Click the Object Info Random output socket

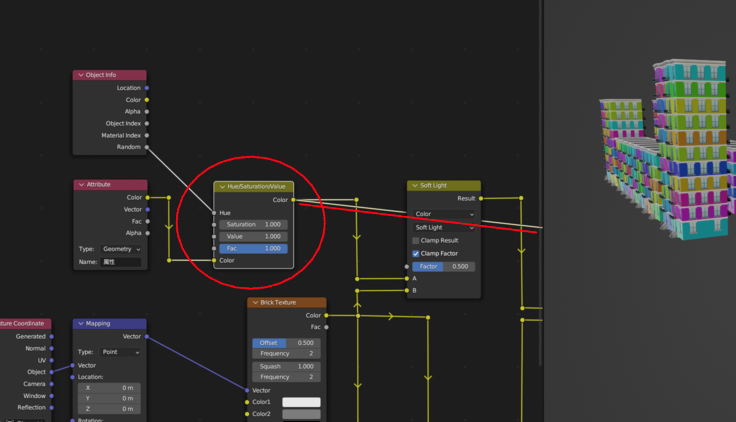147,147
